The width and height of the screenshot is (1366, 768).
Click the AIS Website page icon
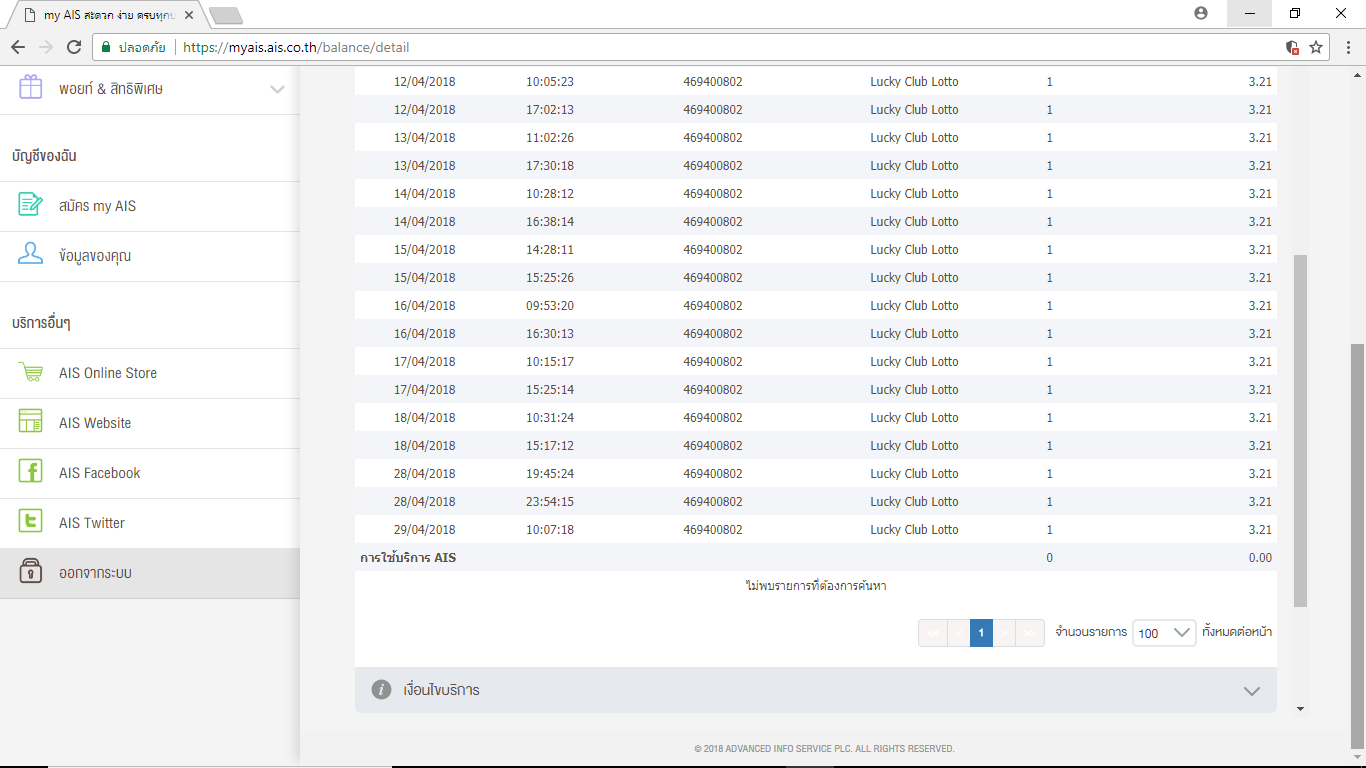click(31, 422)
